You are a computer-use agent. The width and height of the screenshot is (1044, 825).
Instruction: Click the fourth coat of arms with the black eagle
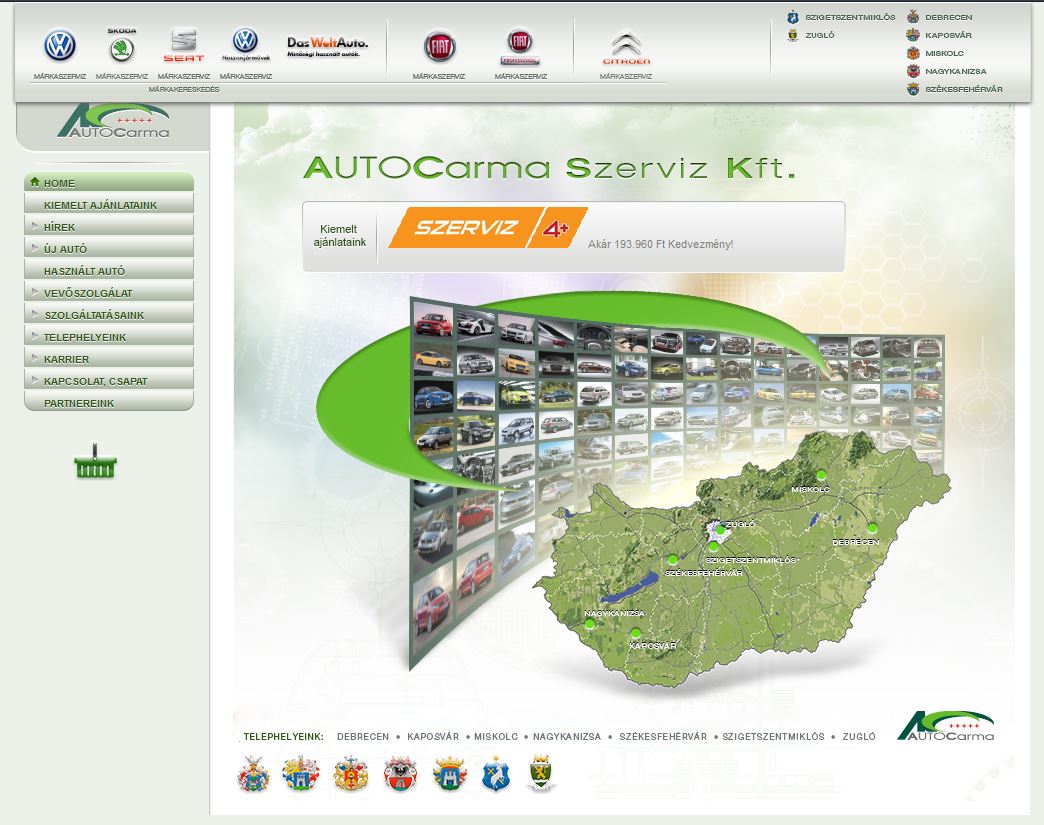pos(400,774)
